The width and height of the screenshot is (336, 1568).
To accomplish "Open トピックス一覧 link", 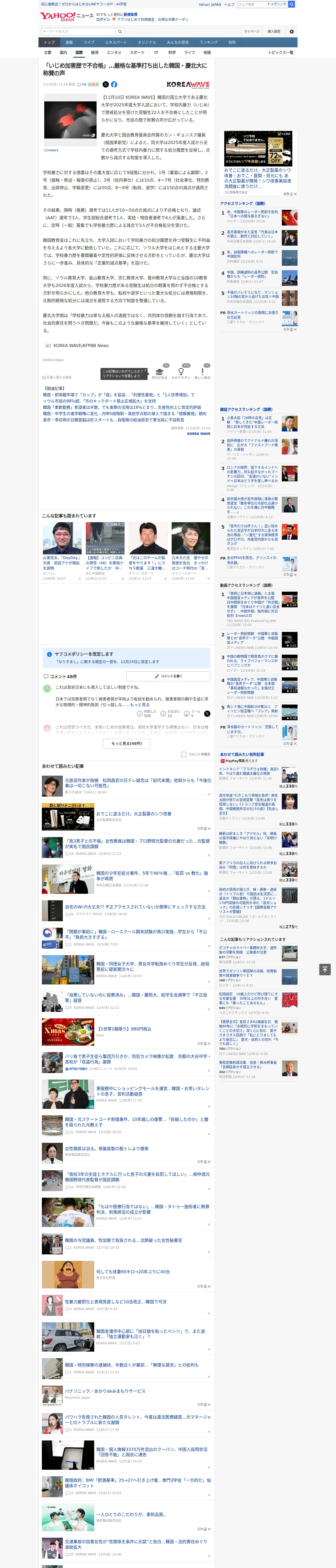I will (x=281, y=52).
